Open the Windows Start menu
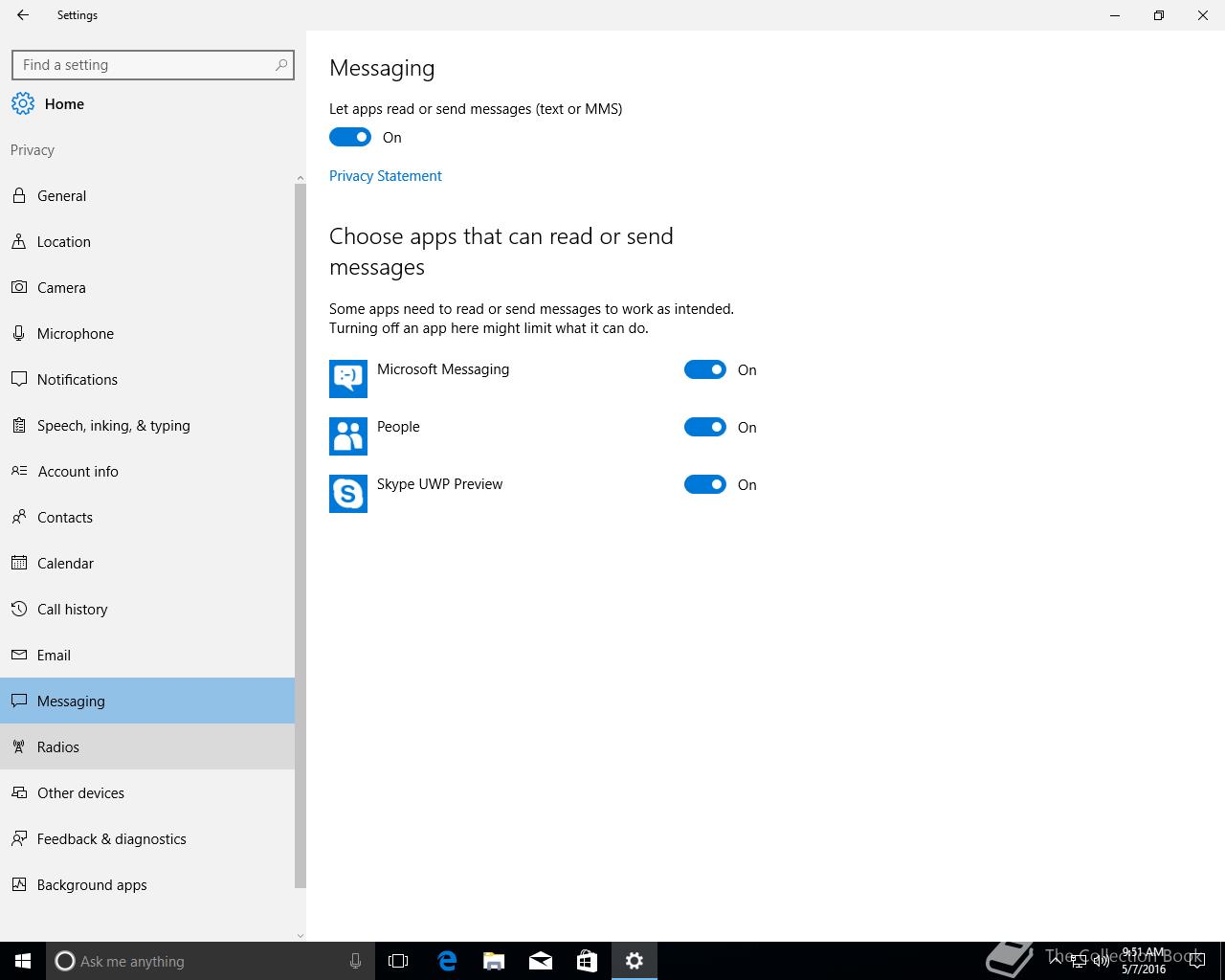The height and width of the screenshot is (980, 1225). [23, 961]
